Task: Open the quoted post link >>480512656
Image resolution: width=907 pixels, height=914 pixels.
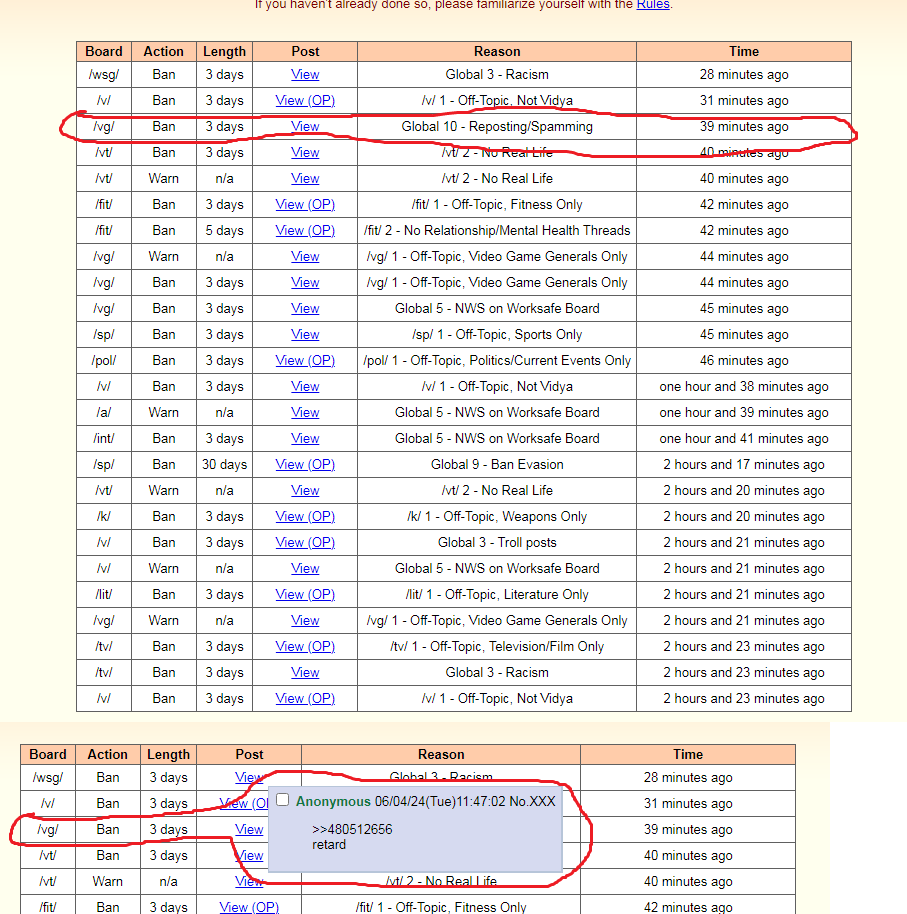Action: click(x=352, y=829)
